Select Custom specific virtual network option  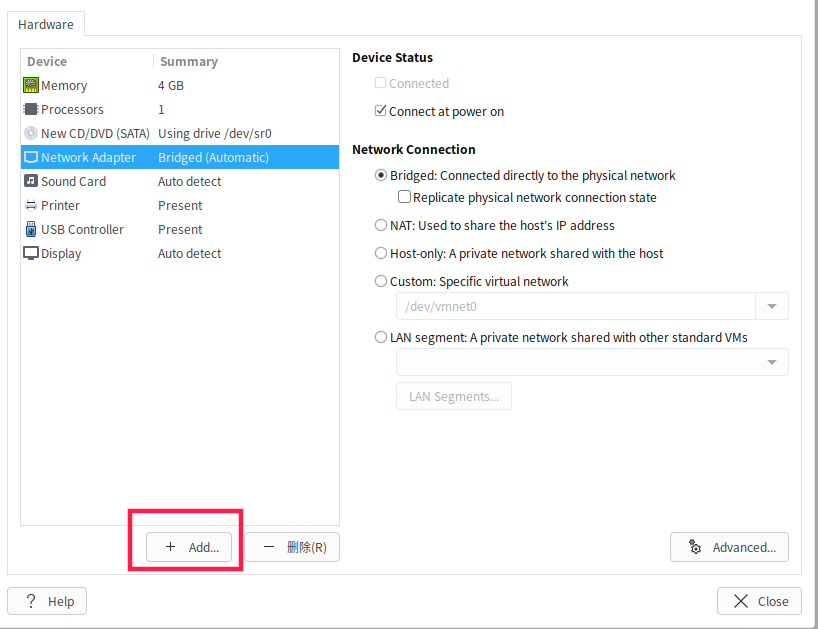[381, 281]
